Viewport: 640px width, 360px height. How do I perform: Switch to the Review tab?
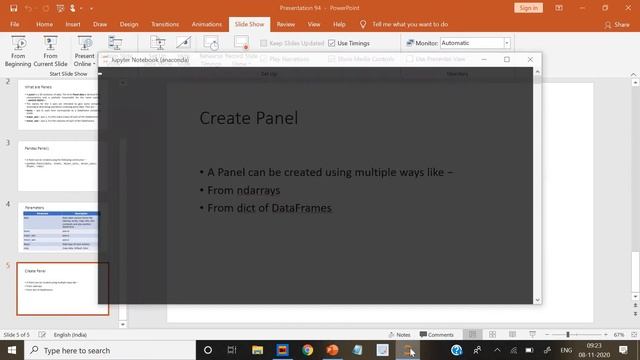pyautogui.click(x=286, y=24)
